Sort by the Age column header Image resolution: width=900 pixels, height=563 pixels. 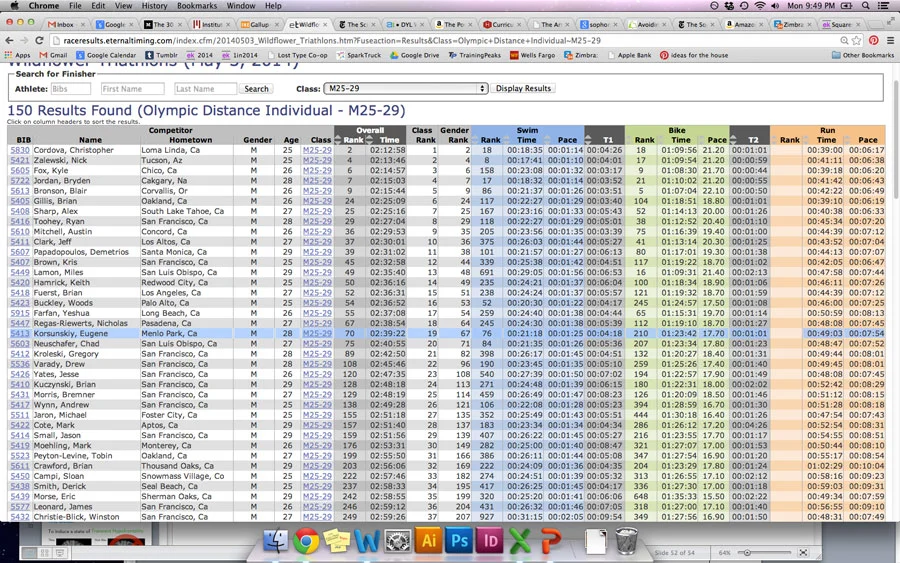[x=291, y=140]
